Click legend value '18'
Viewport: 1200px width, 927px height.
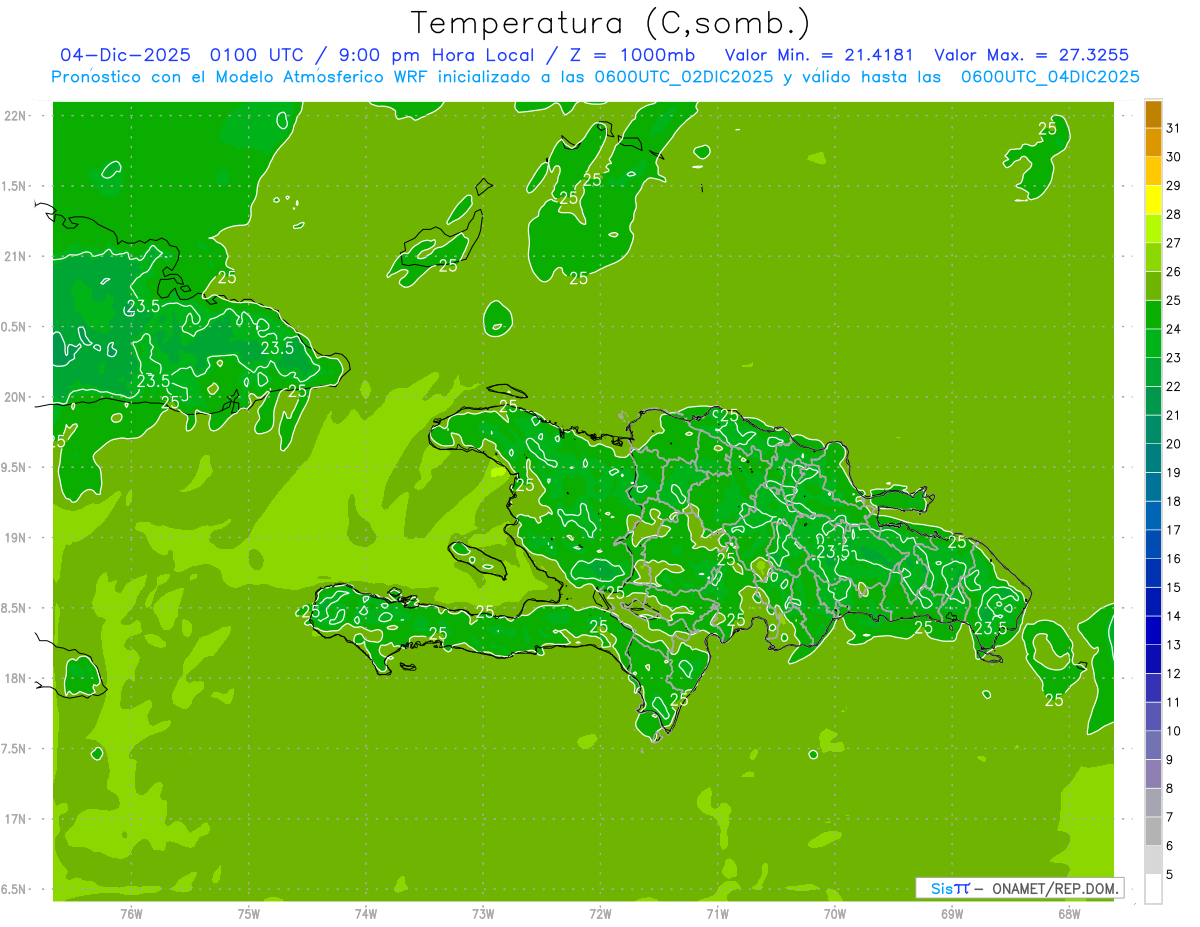(1174, 501)
